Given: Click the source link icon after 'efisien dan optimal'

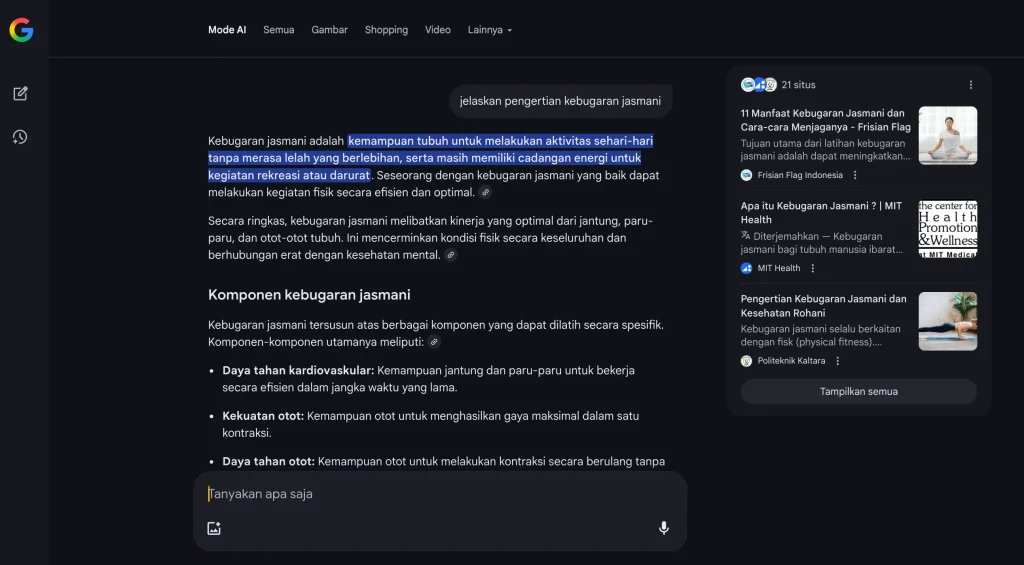Looking at the screenshot, I should (x=485, y=192).
